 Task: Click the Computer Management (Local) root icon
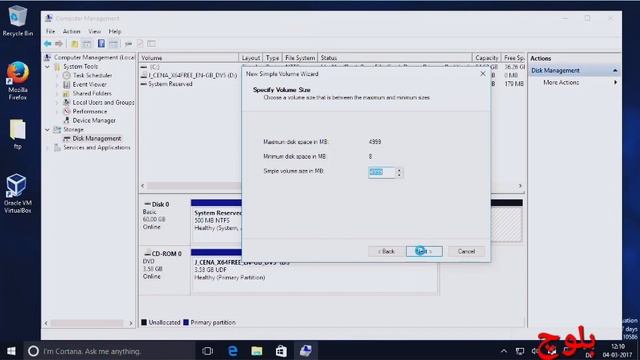point(48,58)
